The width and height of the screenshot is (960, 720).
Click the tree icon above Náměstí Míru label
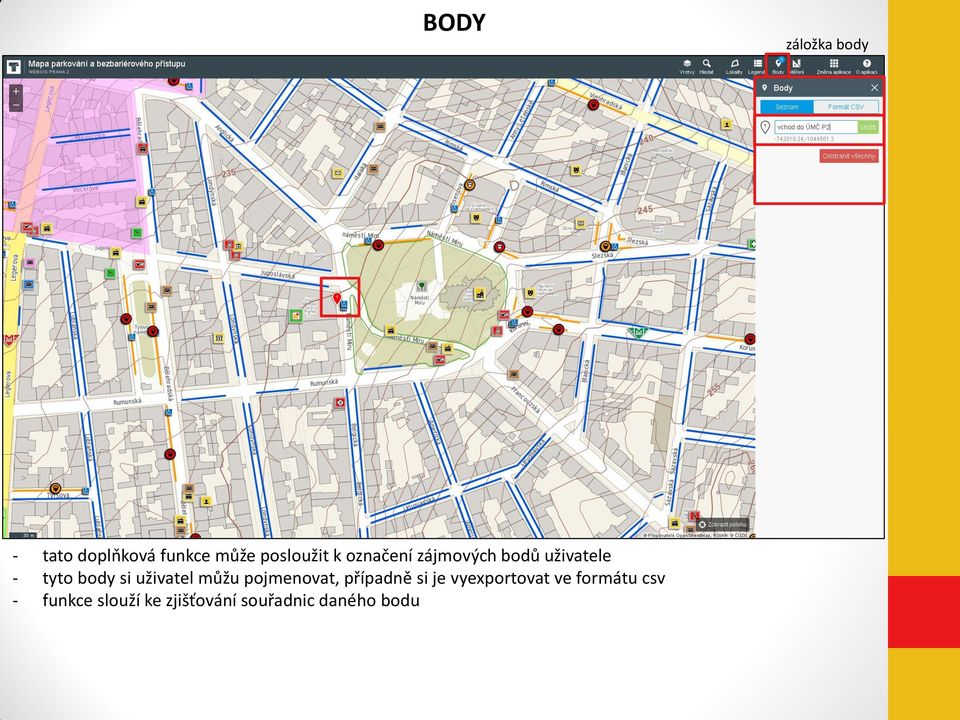(421, 287)
